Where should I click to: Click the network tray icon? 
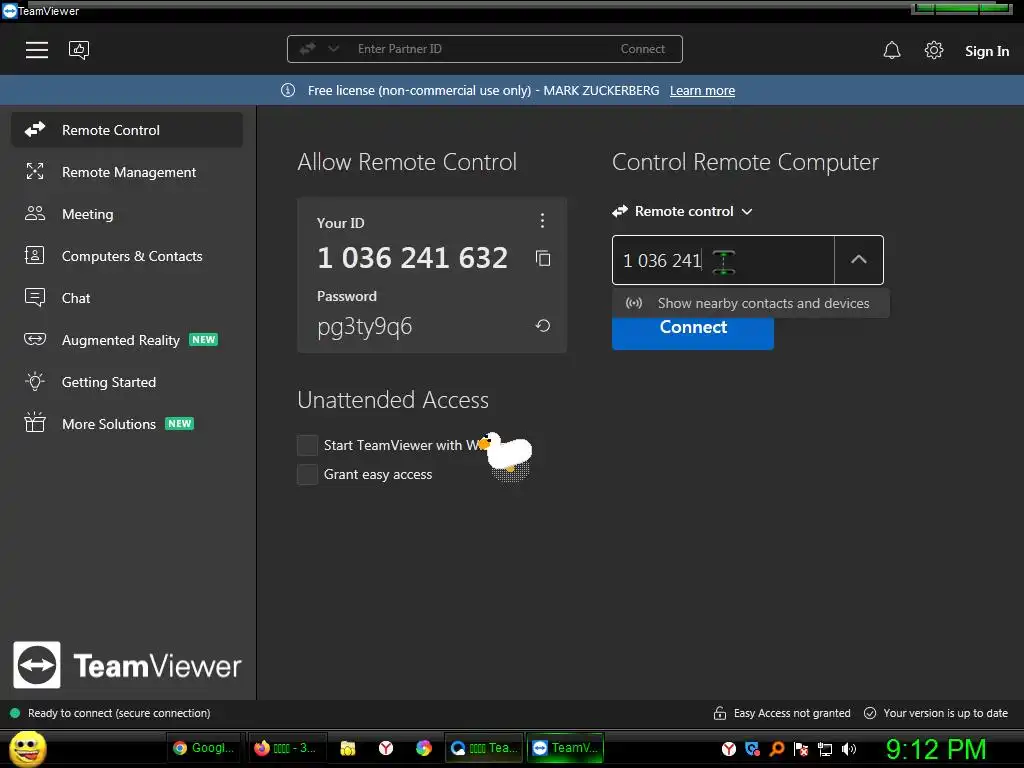pos(825,749)
